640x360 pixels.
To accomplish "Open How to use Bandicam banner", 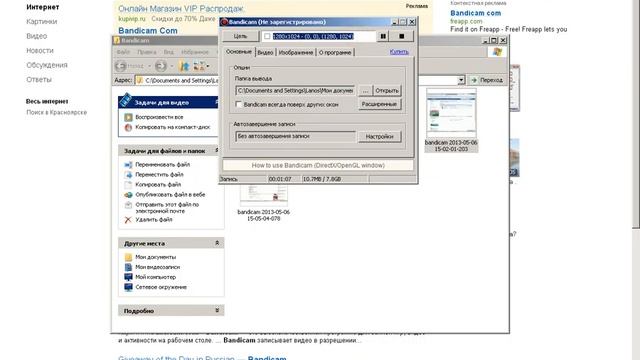I will [x=318, y=165].
